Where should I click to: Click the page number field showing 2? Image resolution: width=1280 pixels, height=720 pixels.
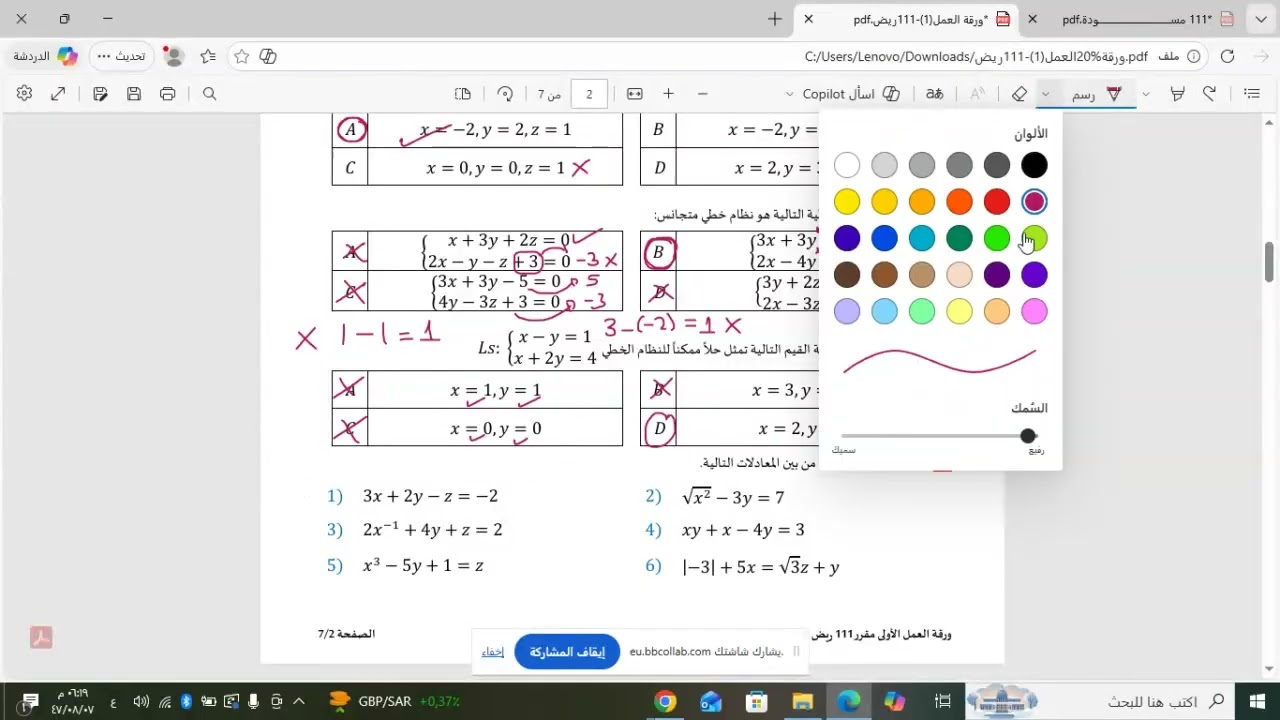click(x=589, y=94)
